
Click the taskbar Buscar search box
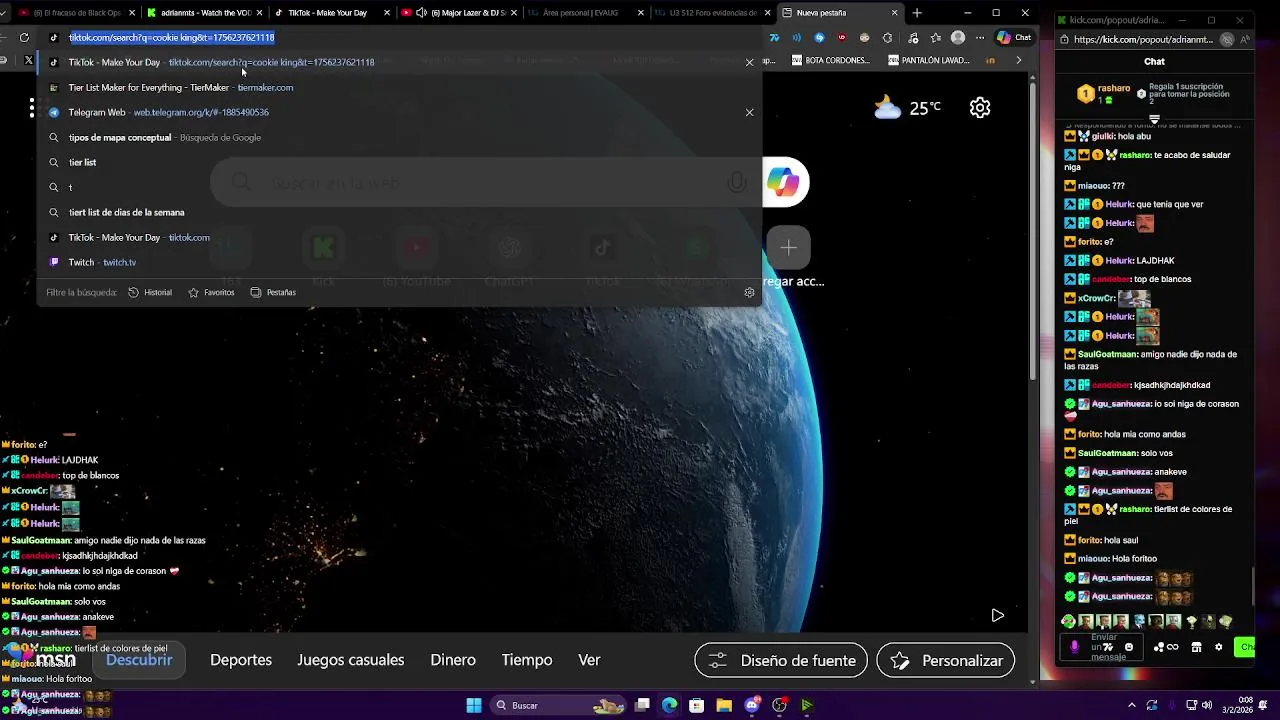[558, 705]
